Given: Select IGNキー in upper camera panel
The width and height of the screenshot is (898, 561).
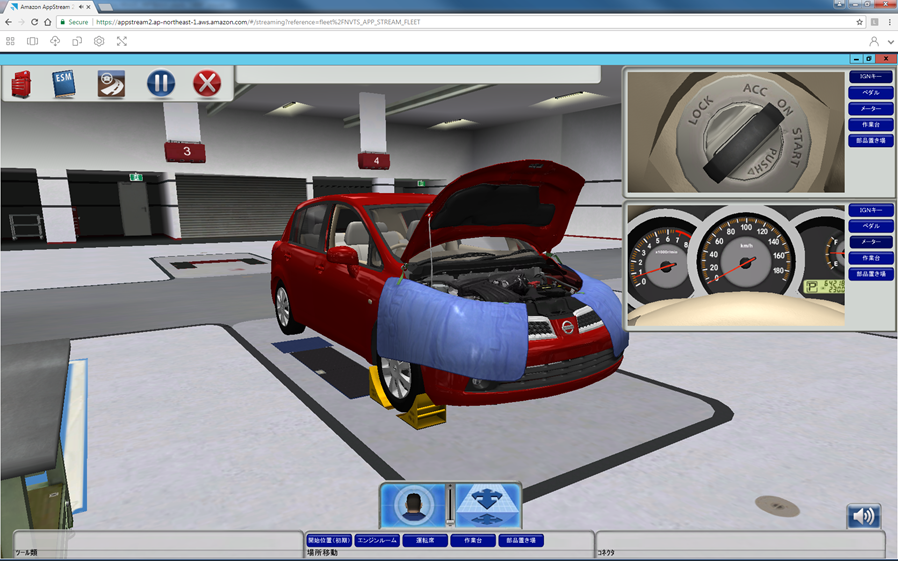Looking at the screenshot, I should pyautogui.click(x=870, y=77).
